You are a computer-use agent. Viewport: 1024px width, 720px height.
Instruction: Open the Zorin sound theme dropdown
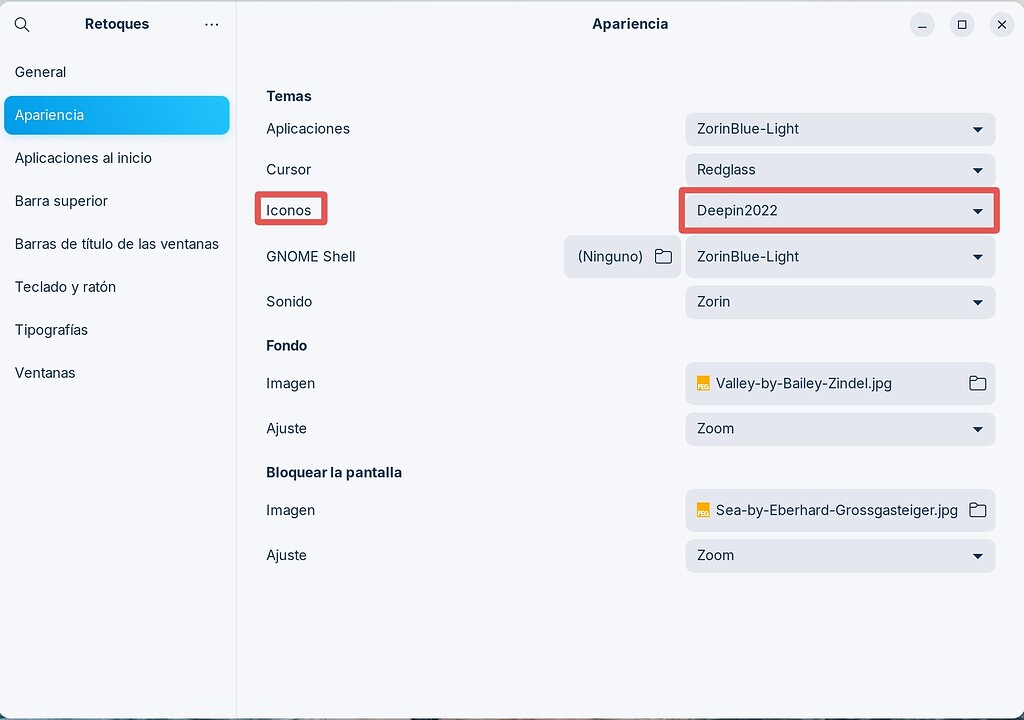point(839,302)
